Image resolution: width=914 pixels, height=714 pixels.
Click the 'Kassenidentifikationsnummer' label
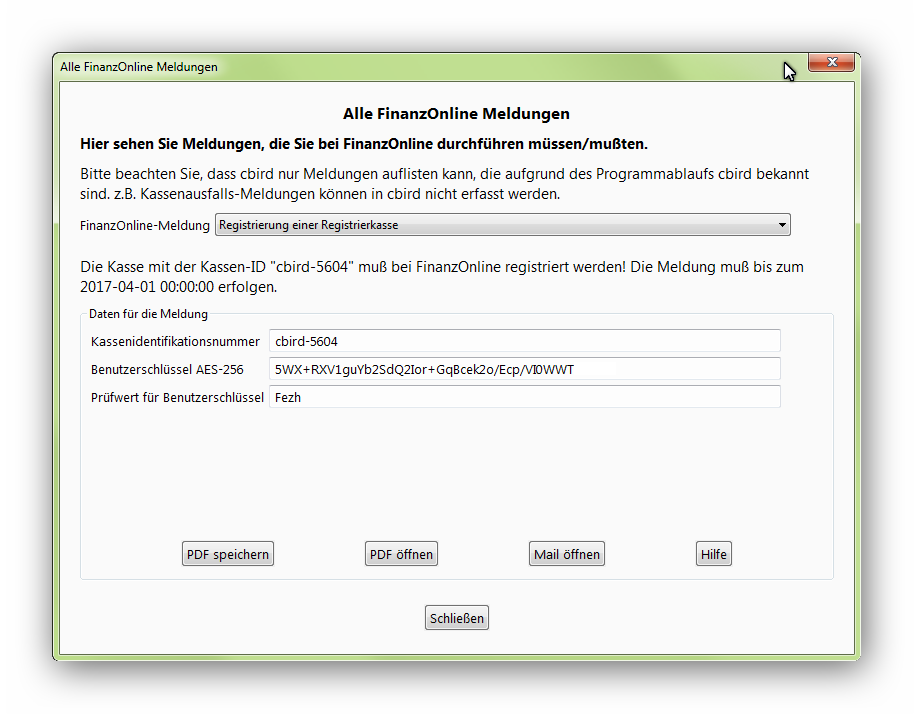[x=175, y=342]
